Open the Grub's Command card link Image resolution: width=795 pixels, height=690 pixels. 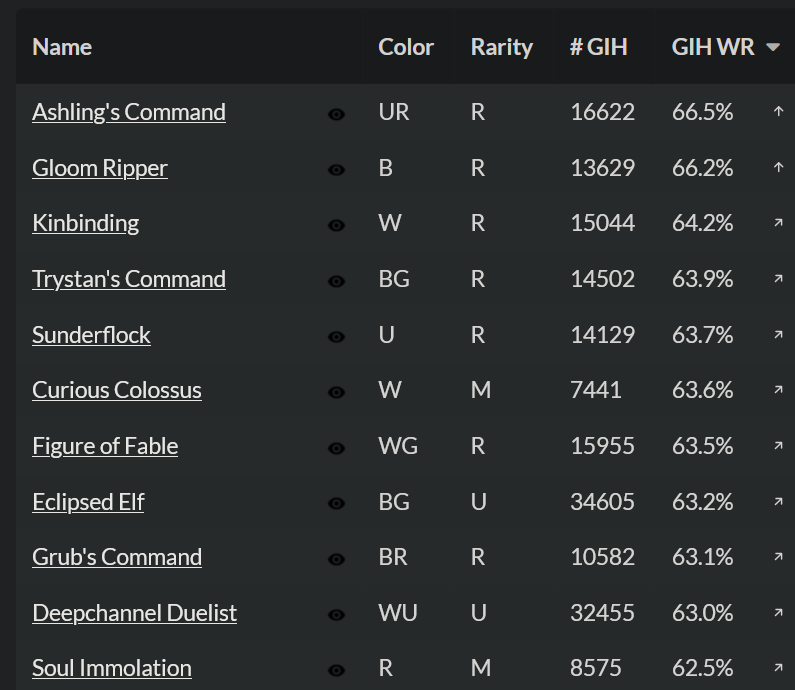[x=117, y=557]
